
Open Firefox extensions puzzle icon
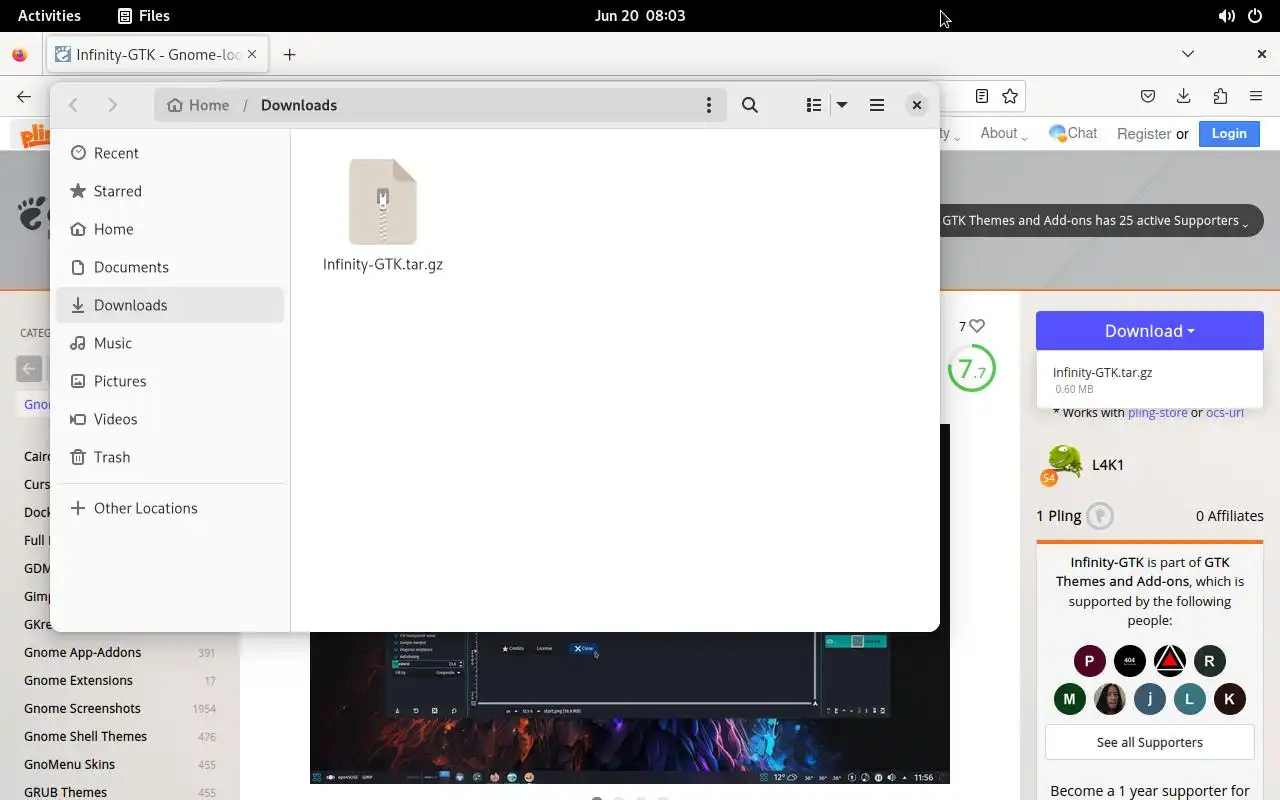pyautogui.click(x=1220, y=96)
